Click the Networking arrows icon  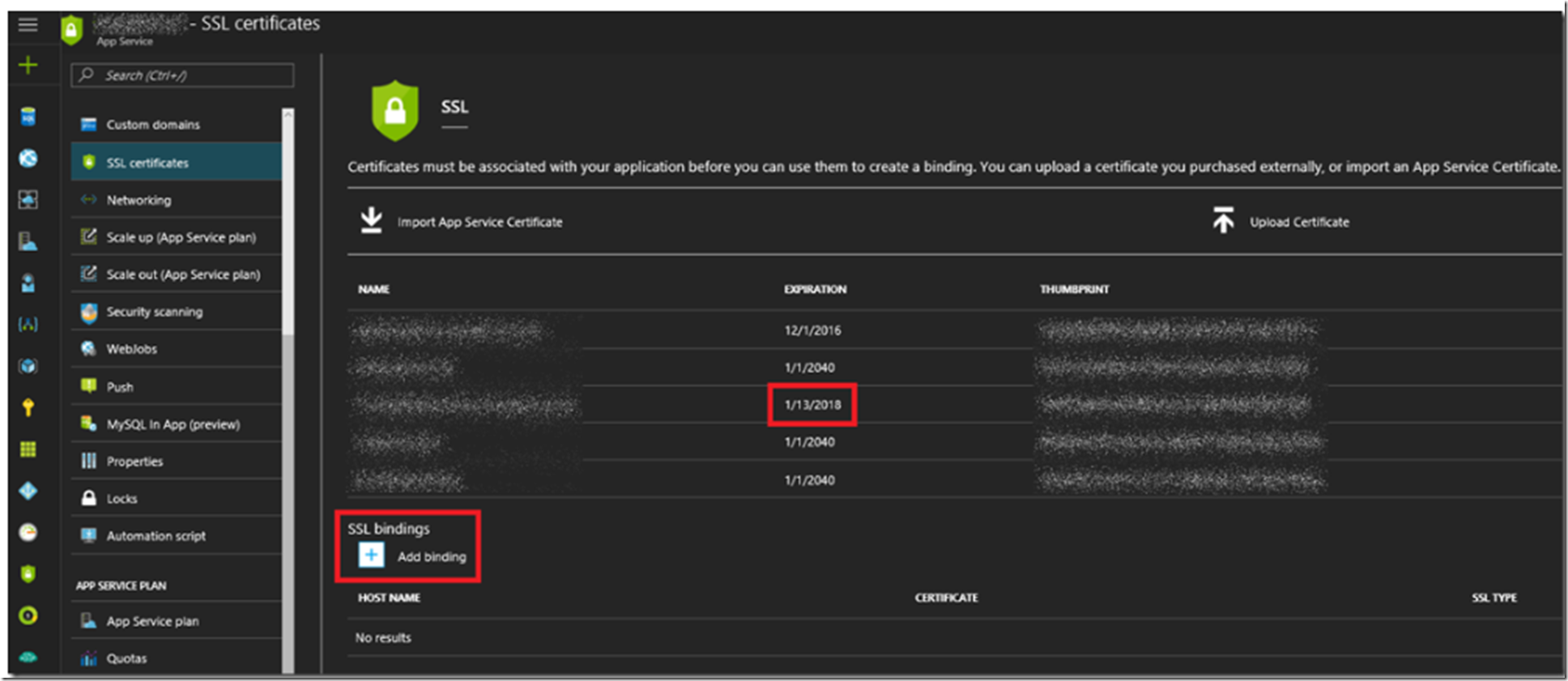click(88, 199)
